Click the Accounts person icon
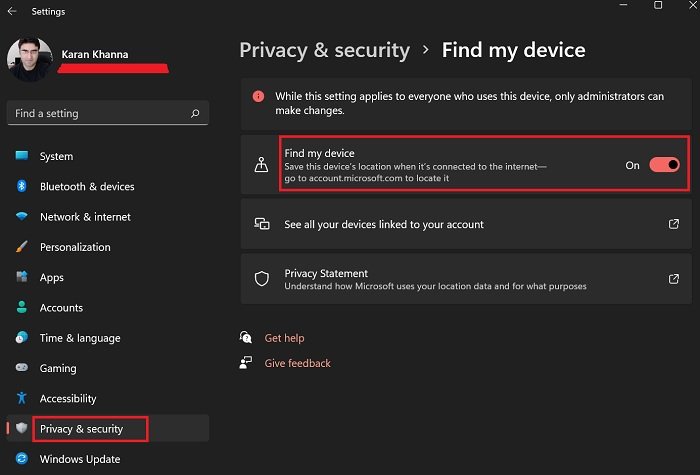 pos(22,308)
